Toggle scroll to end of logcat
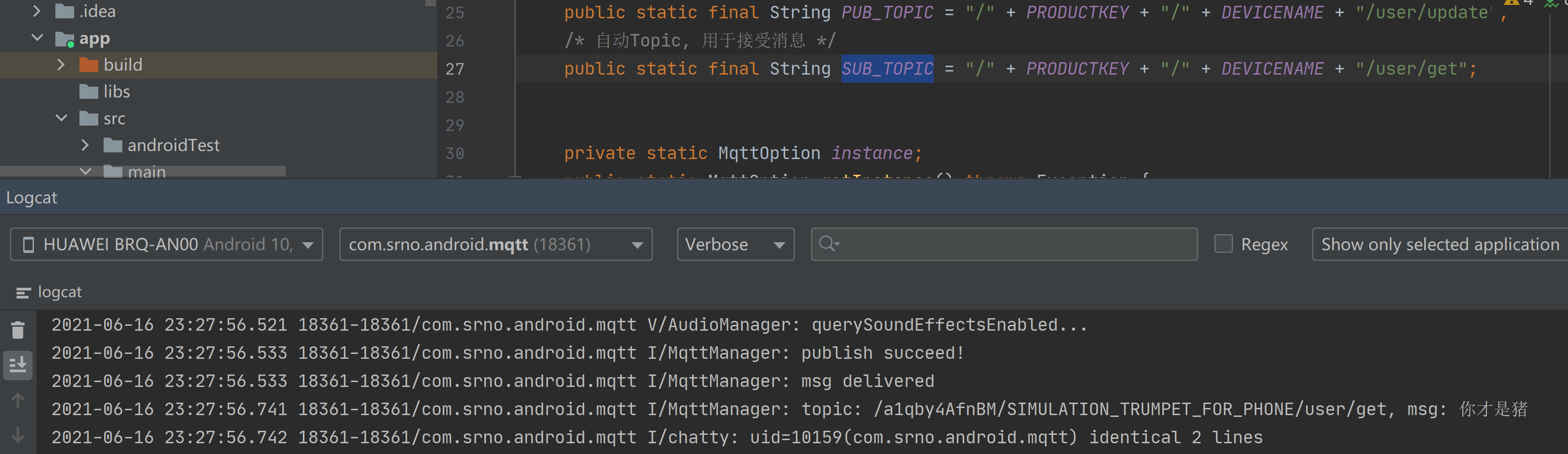 point(18,365)
